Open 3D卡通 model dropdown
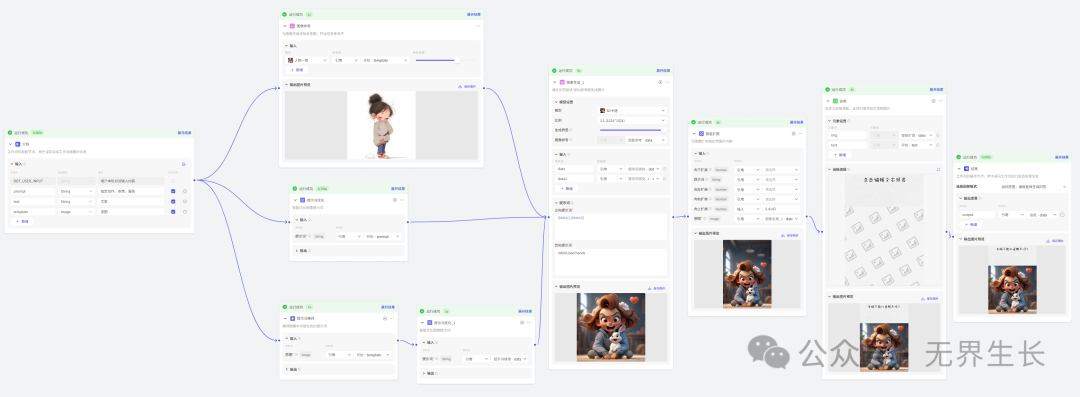This screenshot has height=397, width=1080. coord(632,110)
